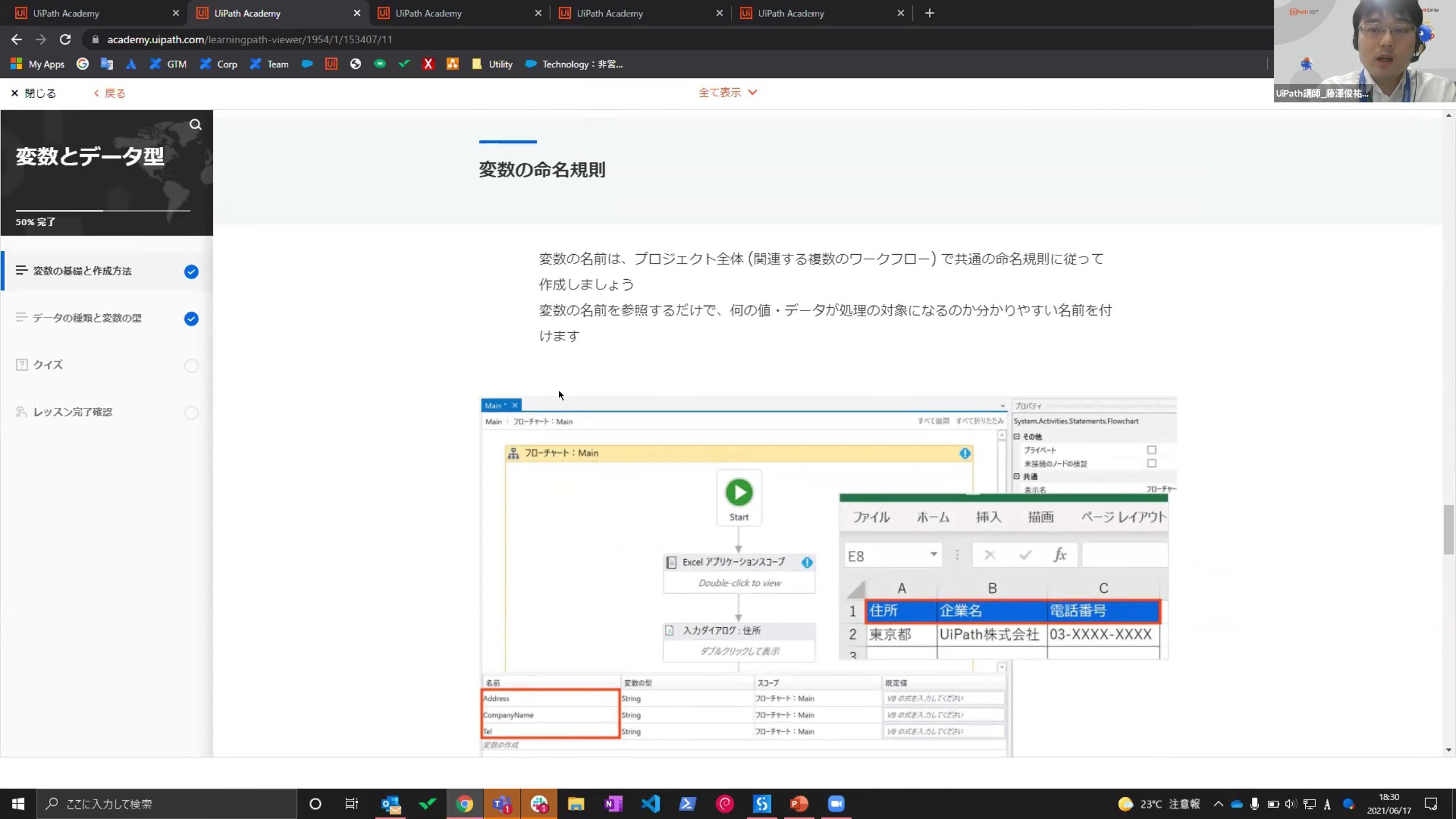
Task: Open the Google Translate bookmark icon
Action: [106, 64]
